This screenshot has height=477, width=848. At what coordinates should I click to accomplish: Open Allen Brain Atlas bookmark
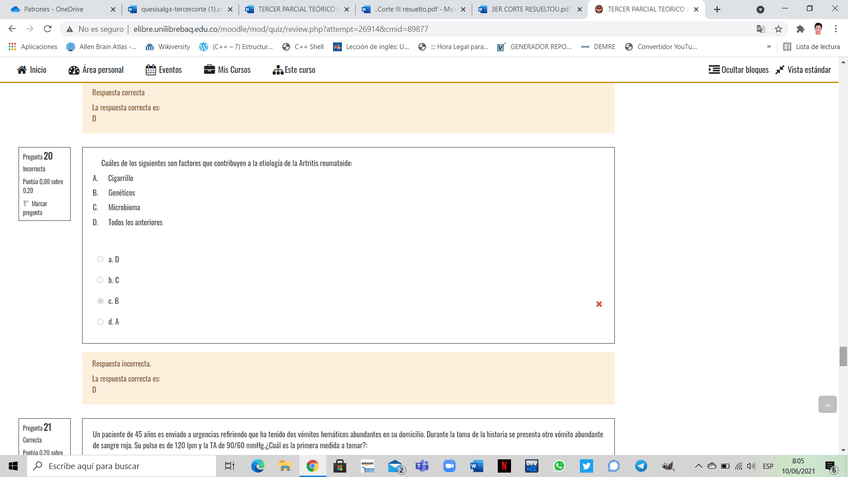[x=101, y=47]
